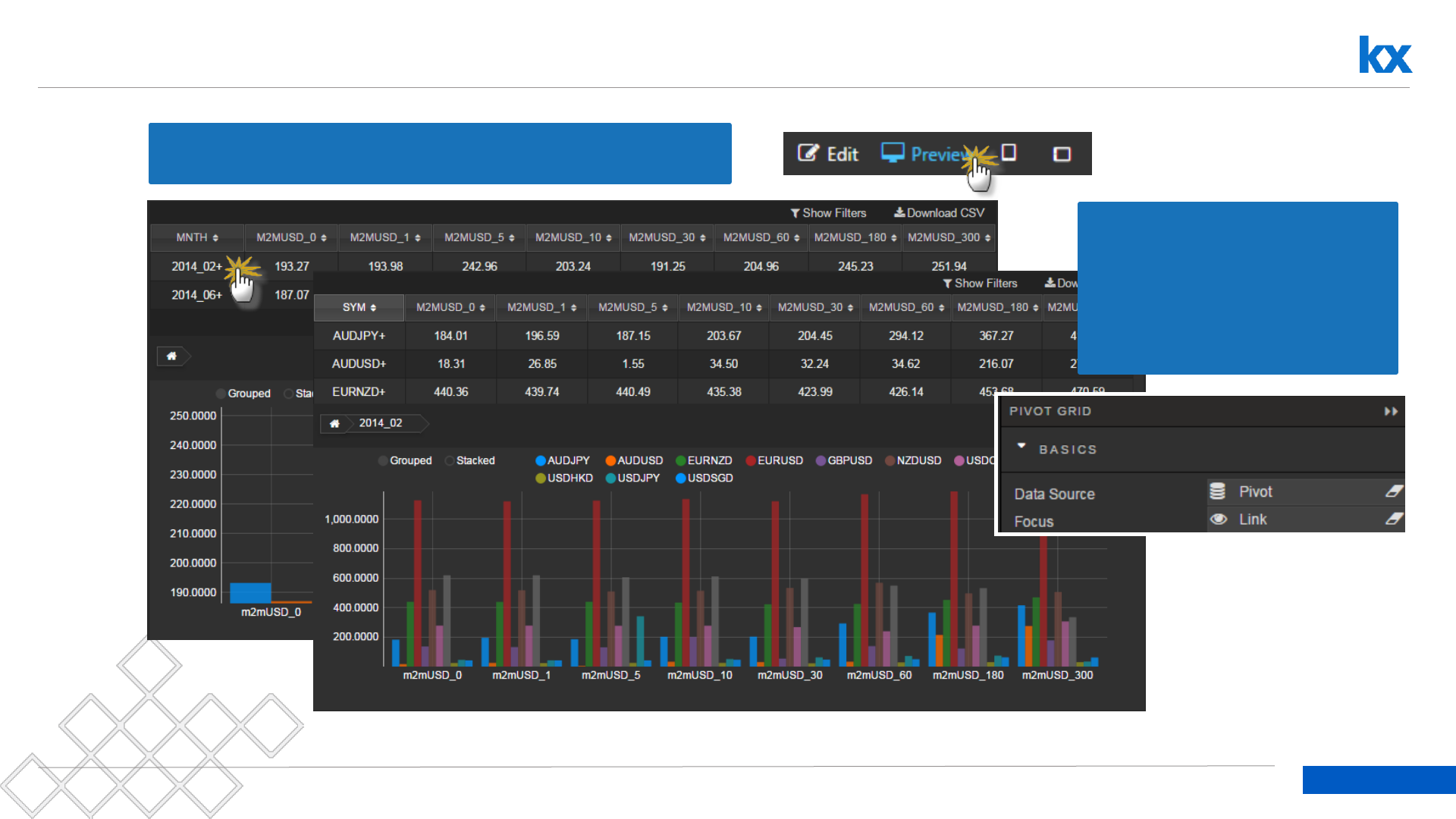The height and width of the screenshot is (819, 1456).
Task: Click the Edit pencil icon
Action: tap(808, 153)
